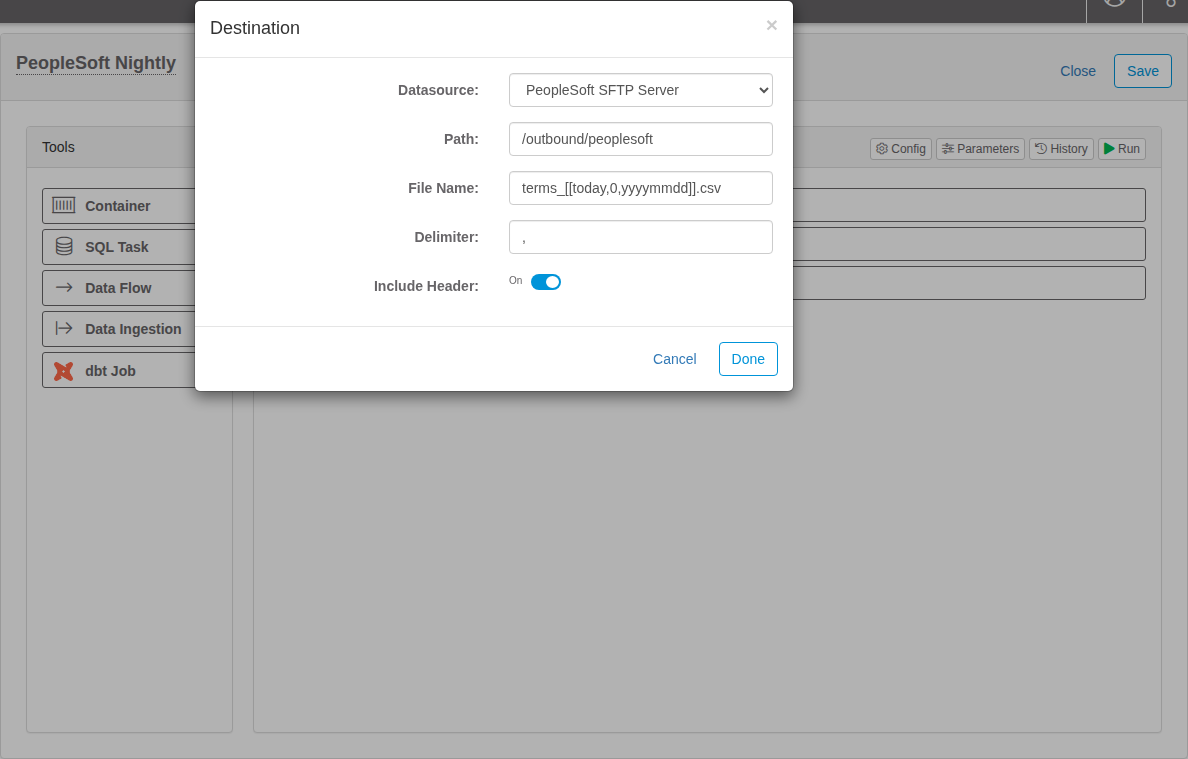Click the Path label
Image resolution: width=1188 pixels, height=759 pixels.
461,139
